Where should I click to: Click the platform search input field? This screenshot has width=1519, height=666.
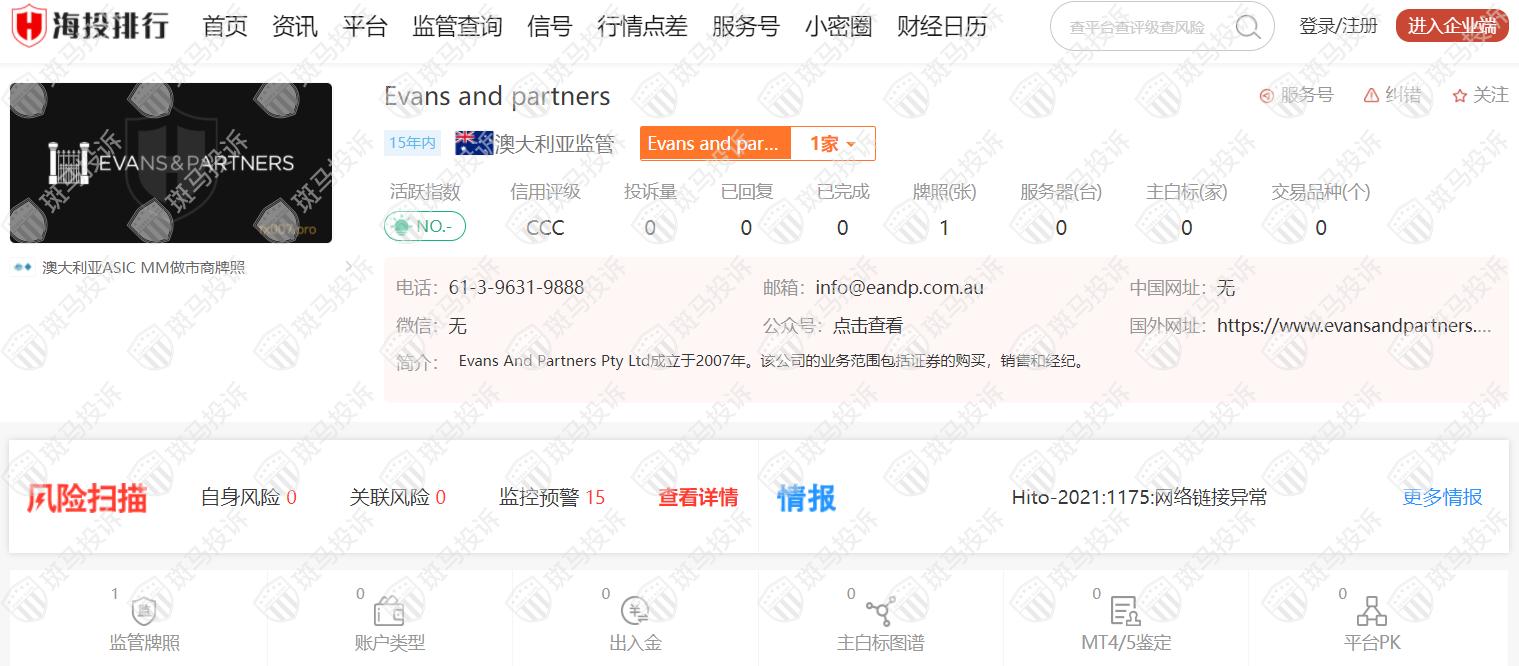[x=1140, y=27]
